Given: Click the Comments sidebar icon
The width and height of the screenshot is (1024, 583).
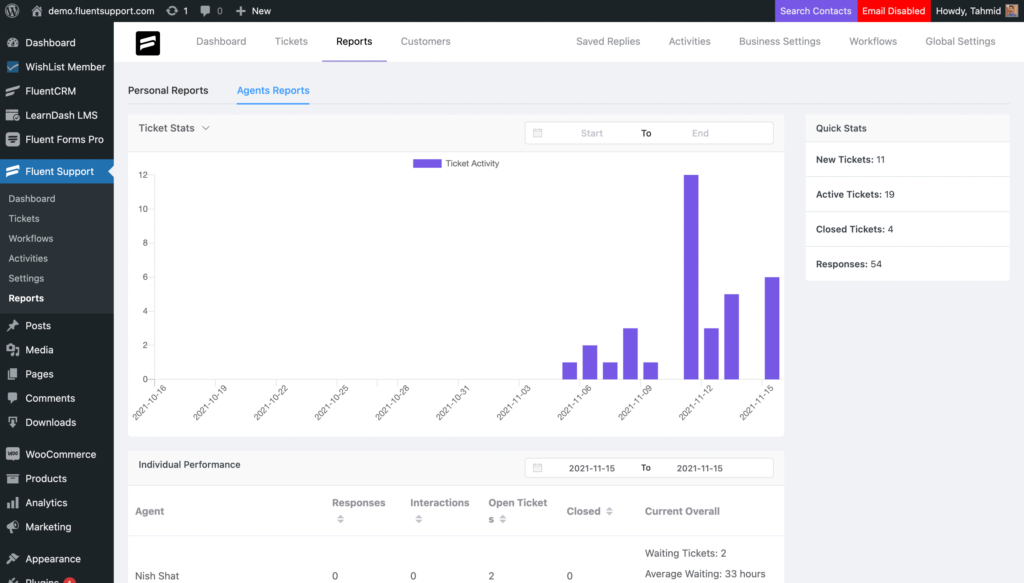Looking at the screenshot, I should click(12, 398).
